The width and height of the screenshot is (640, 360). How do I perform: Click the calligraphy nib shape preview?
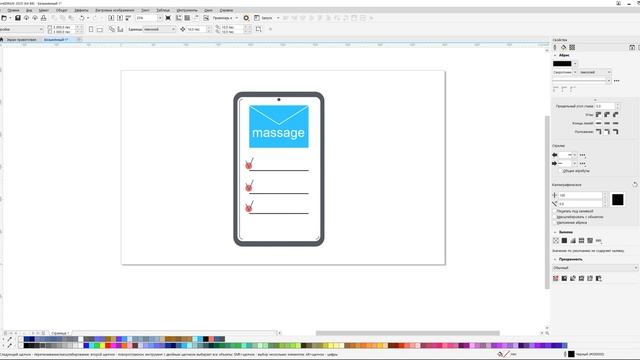(618, 200)
